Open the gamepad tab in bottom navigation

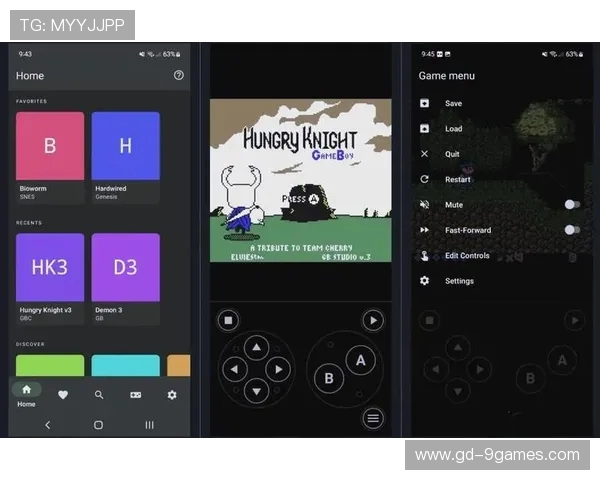(x=136, y=395)
